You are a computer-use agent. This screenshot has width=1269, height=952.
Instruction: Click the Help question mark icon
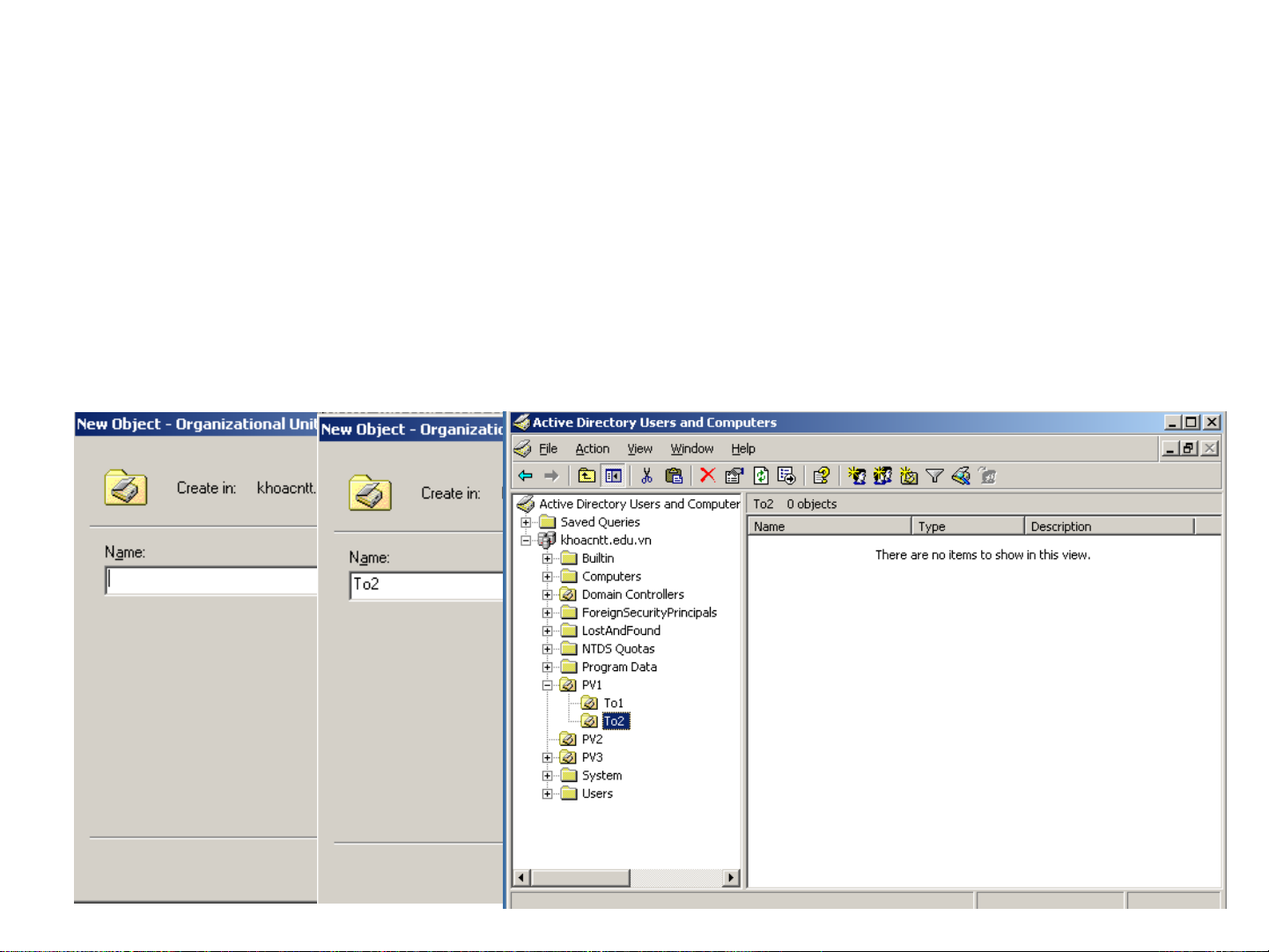(821, 476)
